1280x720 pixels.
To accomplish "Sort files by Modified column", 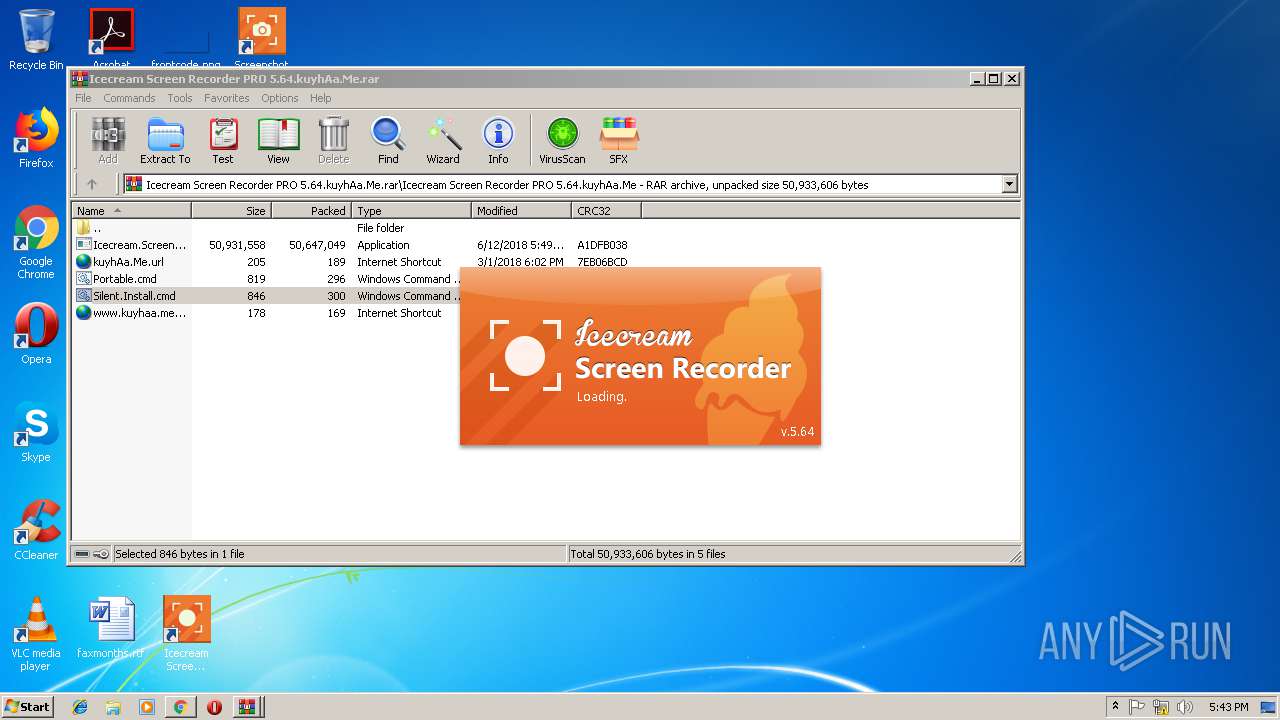I will point(521,211).
